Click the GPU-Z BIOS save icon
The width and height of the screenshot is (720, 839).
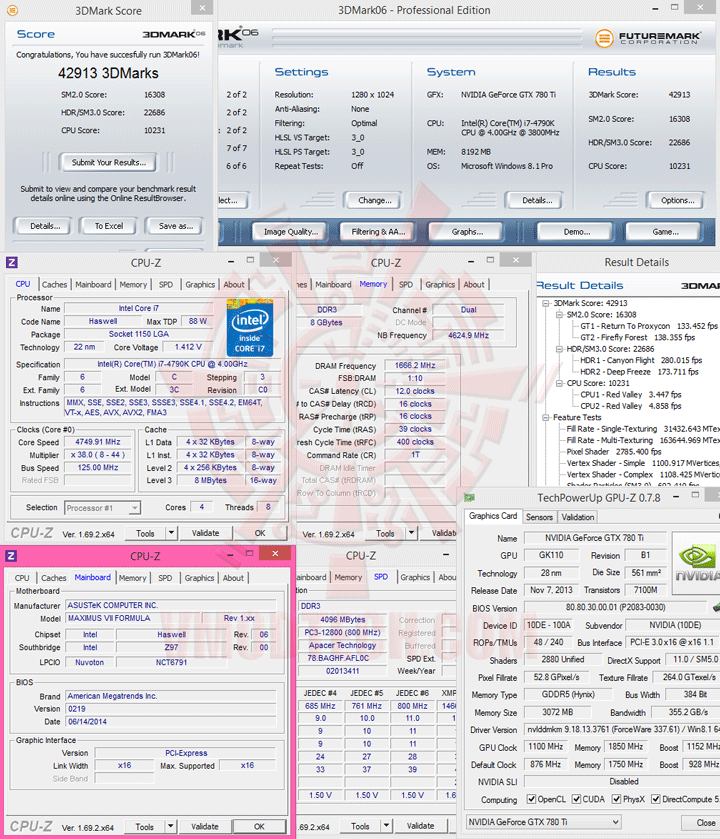(716, 607)
